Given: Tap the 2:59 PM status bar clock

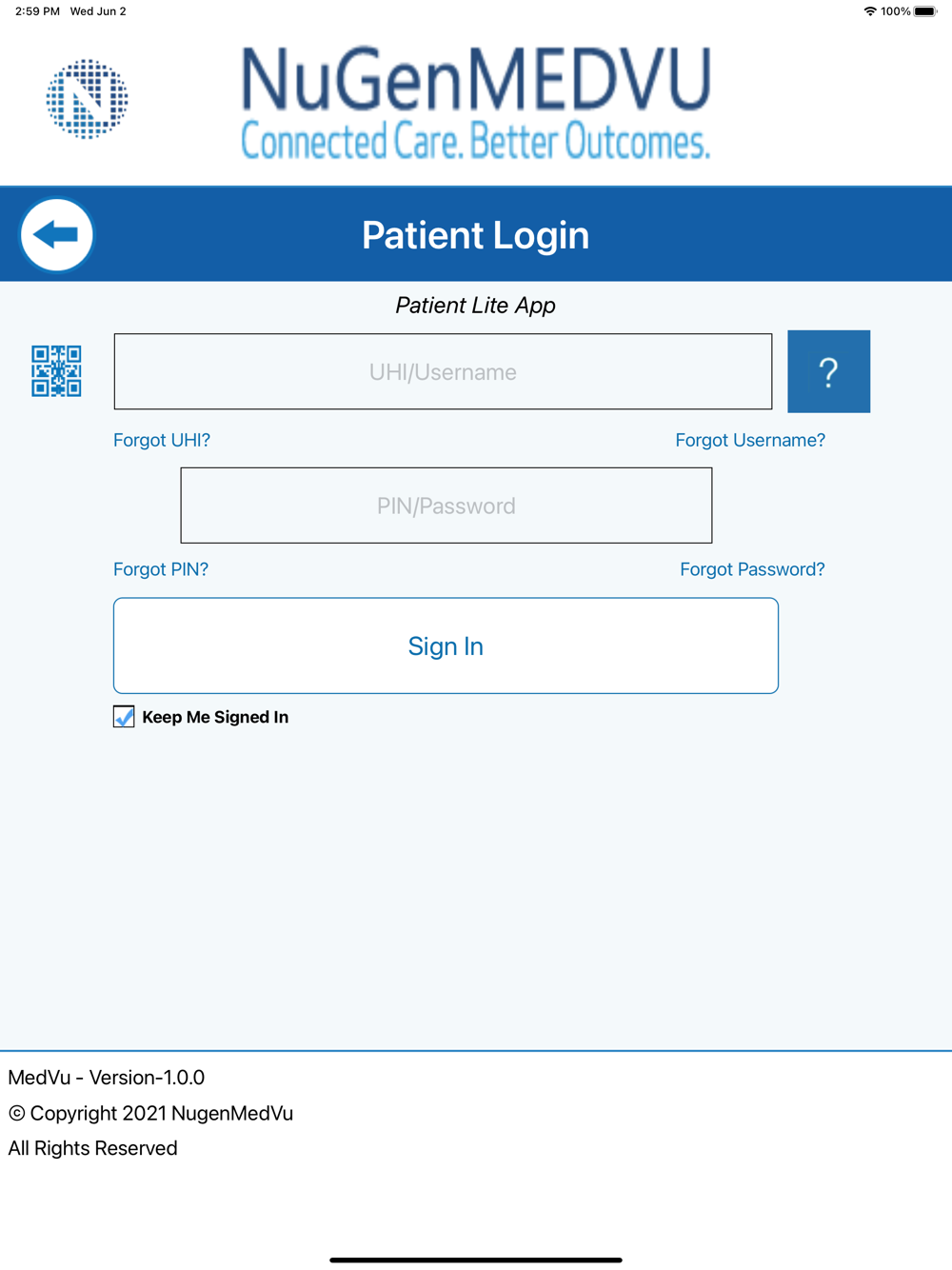Looking at the screenshot, I should (x=37, y=11).
